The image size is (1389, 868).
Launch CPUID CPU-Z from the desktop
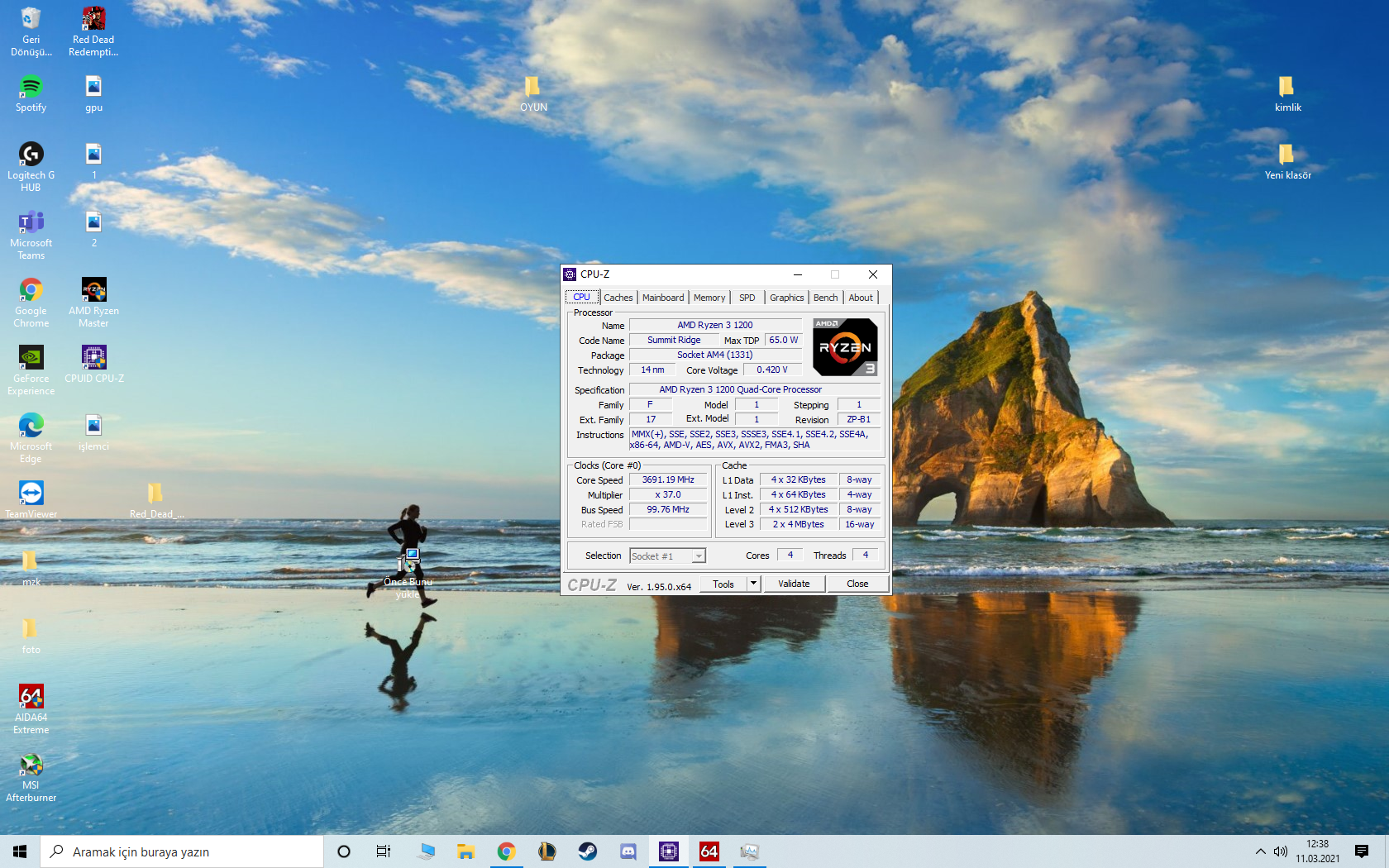coord(93,358)
